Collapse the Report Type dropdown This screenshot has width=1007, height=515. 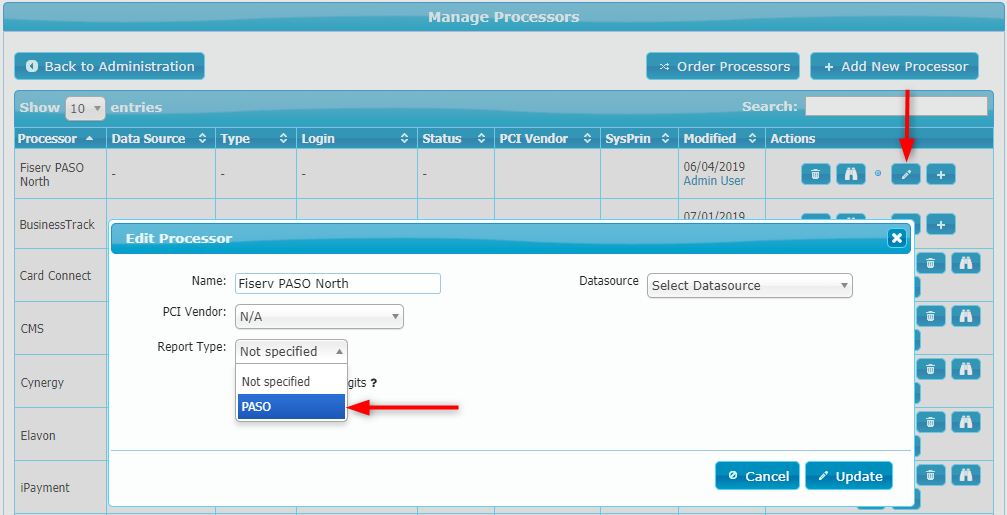pyautogui.click(x=292, y=351)
